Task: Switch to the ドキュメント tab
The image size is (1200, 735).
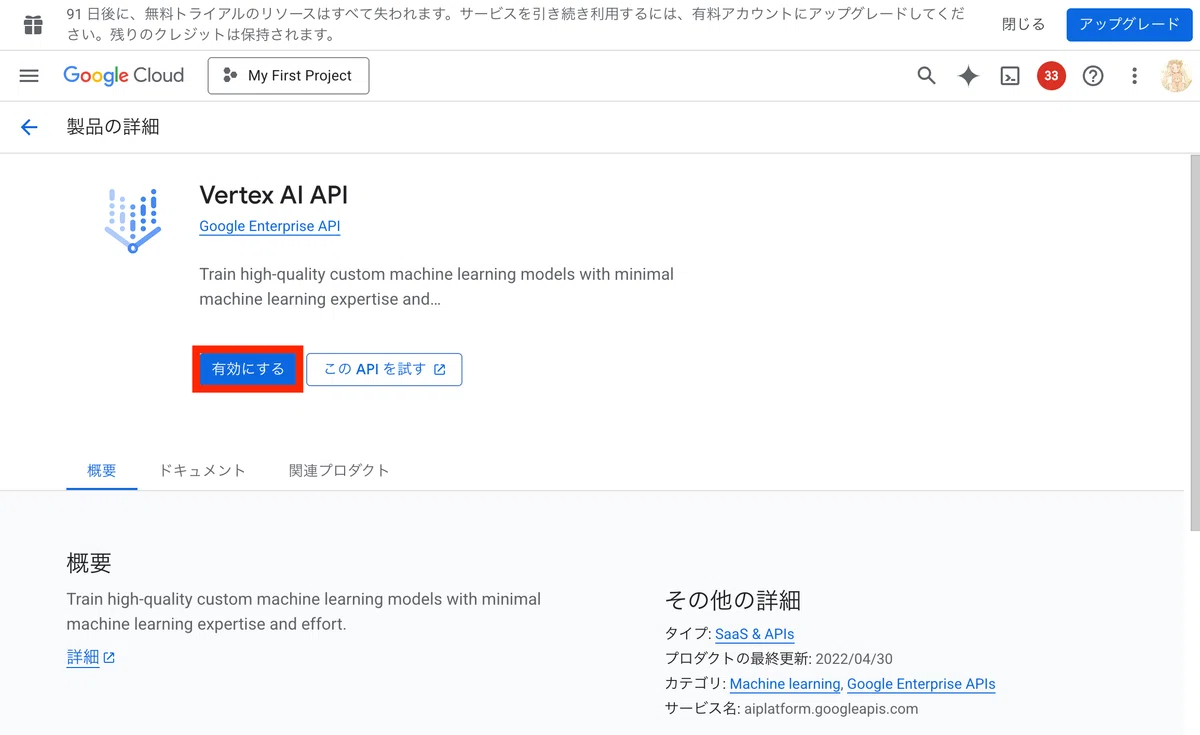Action: pyautogui.click(x=202, y=470)
